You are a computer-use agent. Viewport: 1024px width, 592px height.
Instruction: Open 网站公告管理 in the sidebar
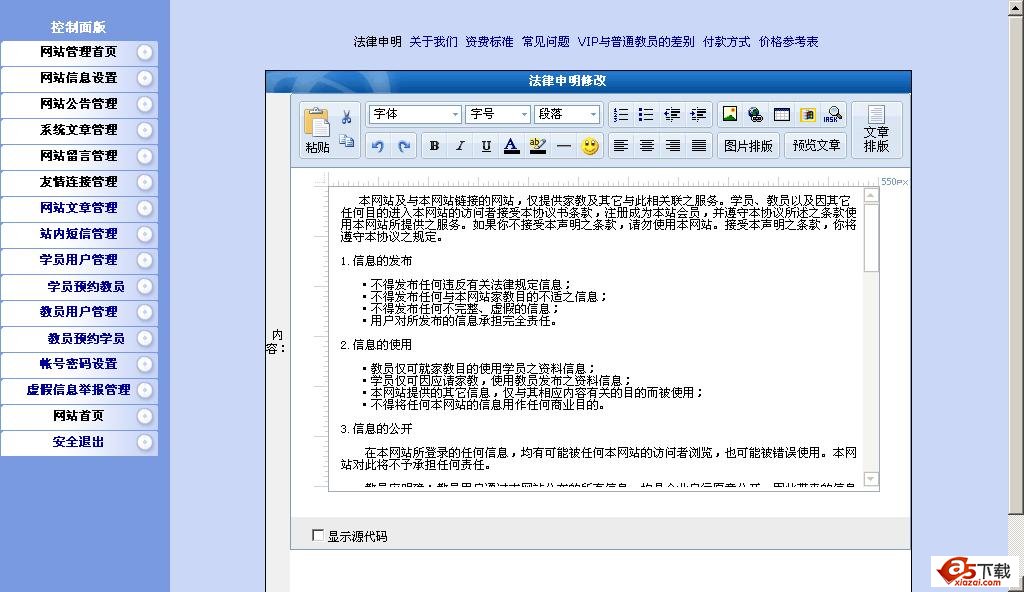(78, 104)
